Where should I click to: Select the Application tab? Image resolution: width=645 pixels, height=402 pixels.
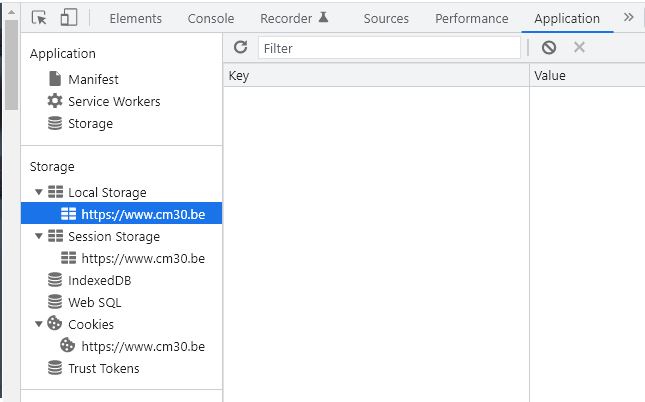pyautogui.click(x=567, y=19)
